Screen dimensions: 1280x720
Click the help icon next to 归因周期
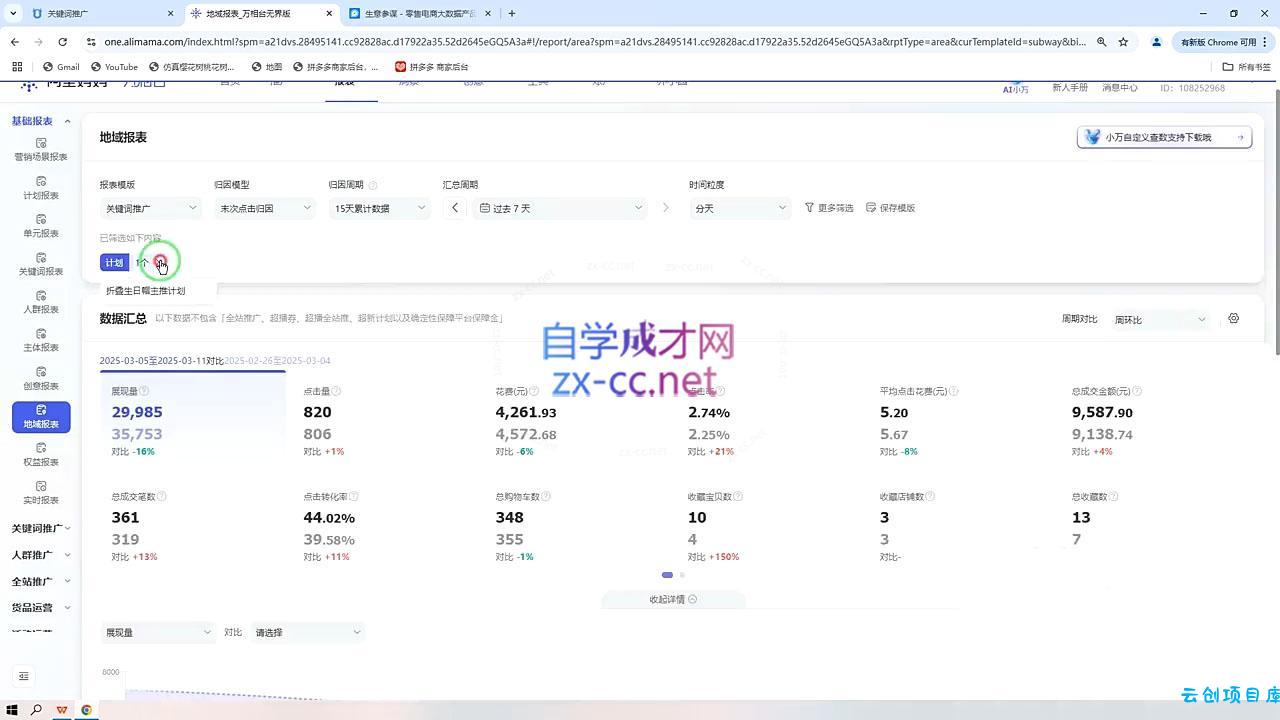pos(373,185)
